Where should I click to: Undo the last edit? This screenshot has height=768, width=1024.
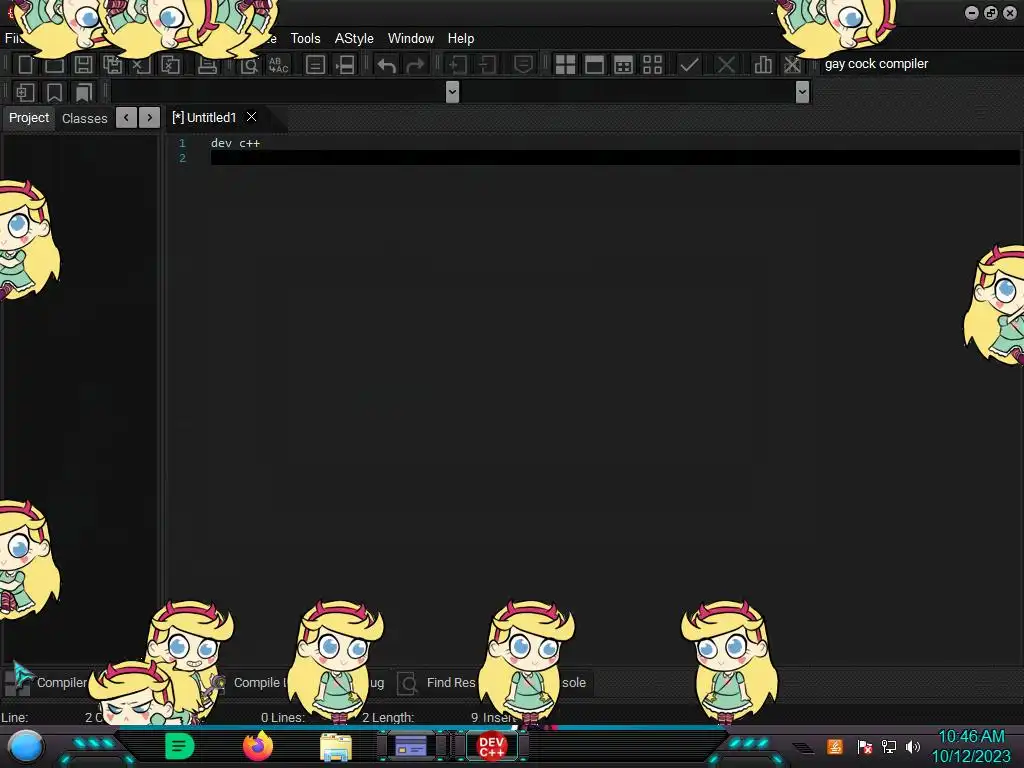pyautogui.click(x=387, y=65)
